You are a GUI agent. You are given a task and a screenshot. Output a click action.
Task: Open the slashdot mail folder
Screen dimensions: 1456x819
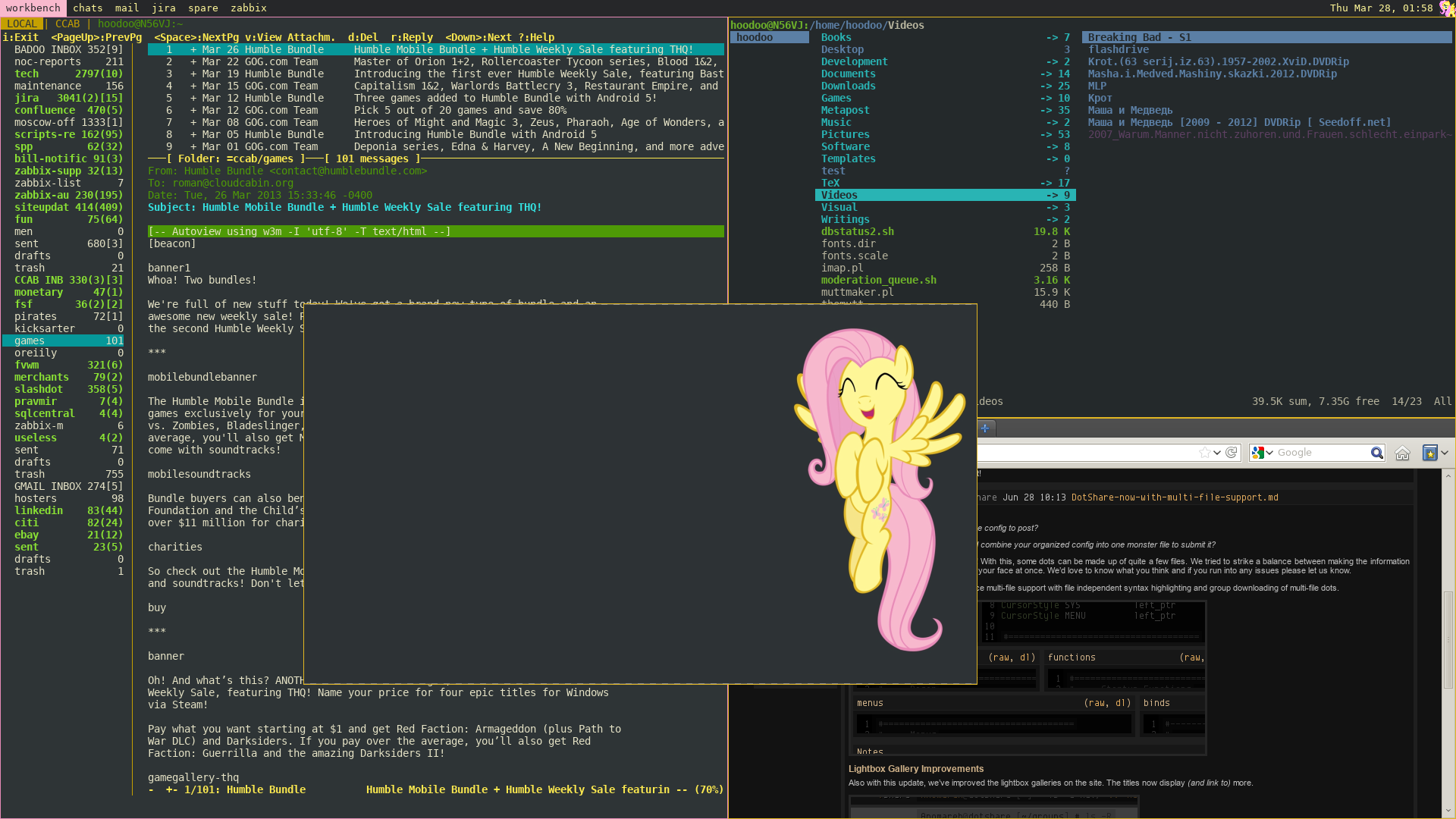(38, 389)
